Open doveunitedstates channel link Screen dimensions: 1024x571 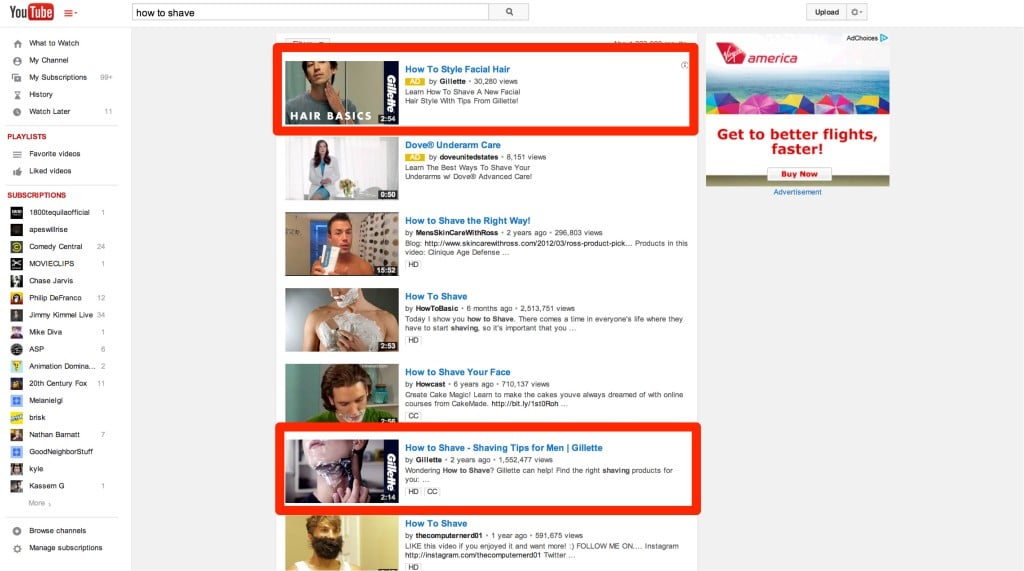[468, 157]
